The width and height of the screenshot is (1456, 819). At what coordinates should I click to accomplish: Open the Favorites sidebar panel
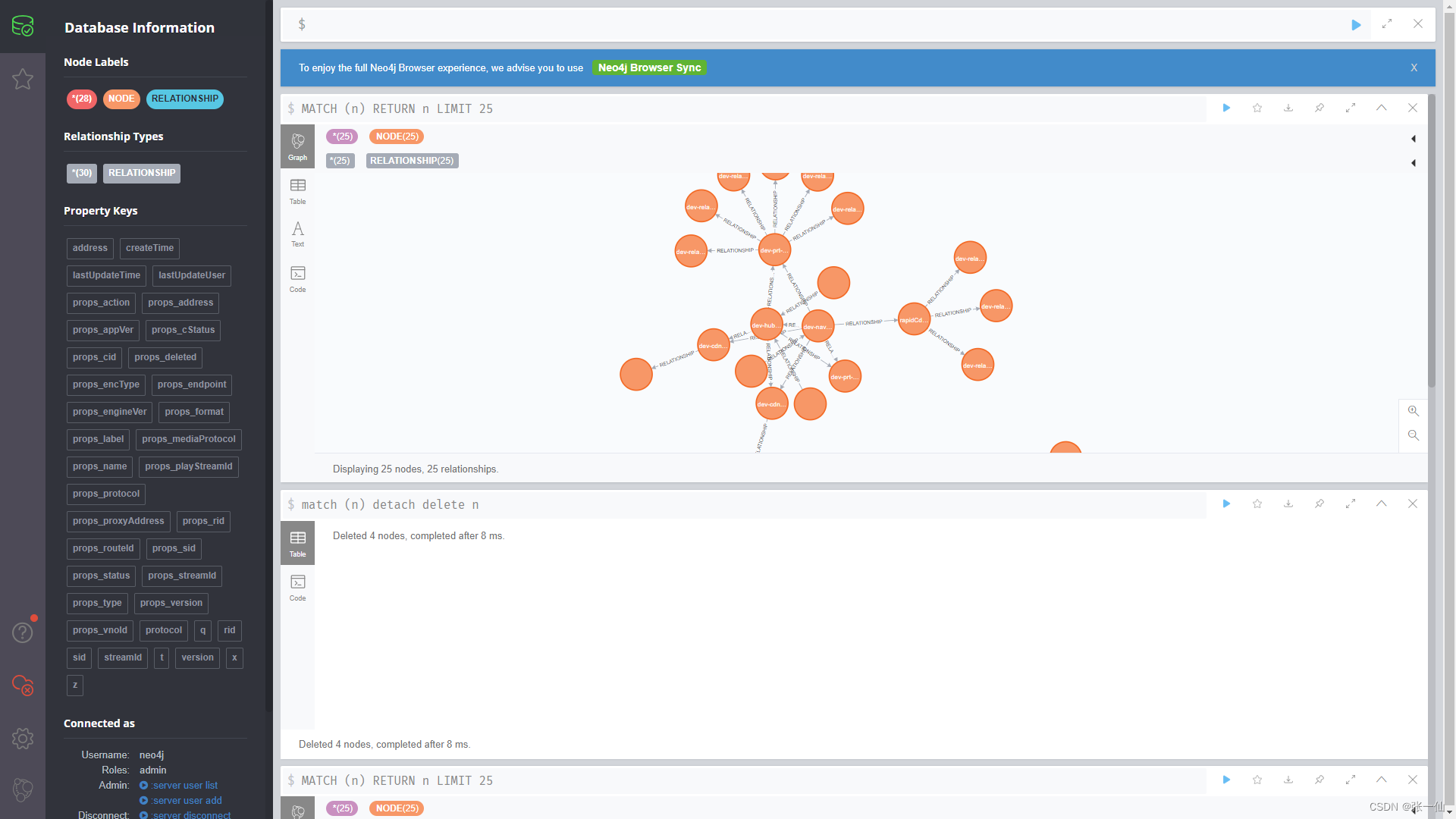[x=23, y=79]
